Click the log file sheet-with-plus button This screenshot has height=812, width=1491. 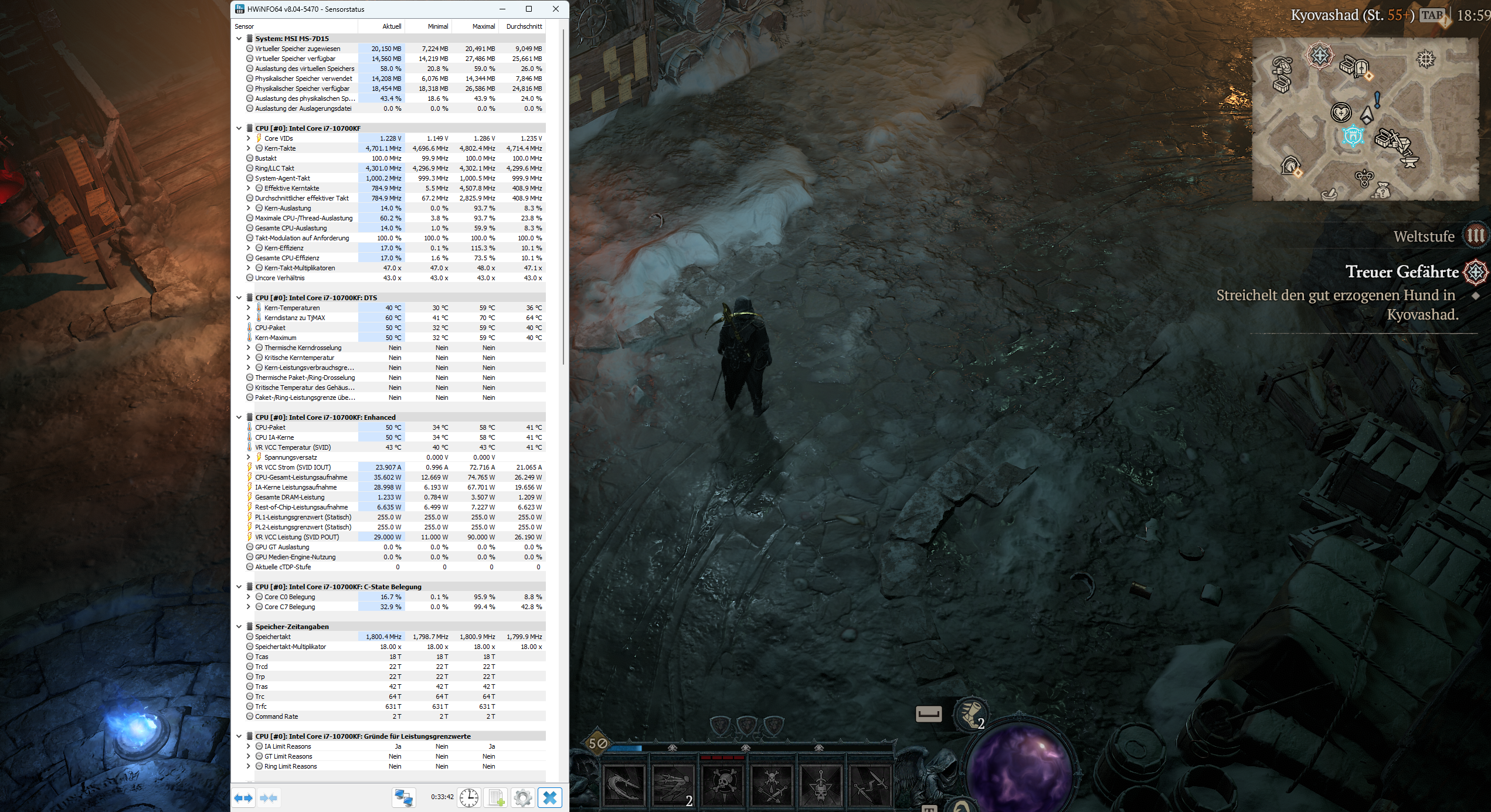pyautogui.click(x=496, y=797)
